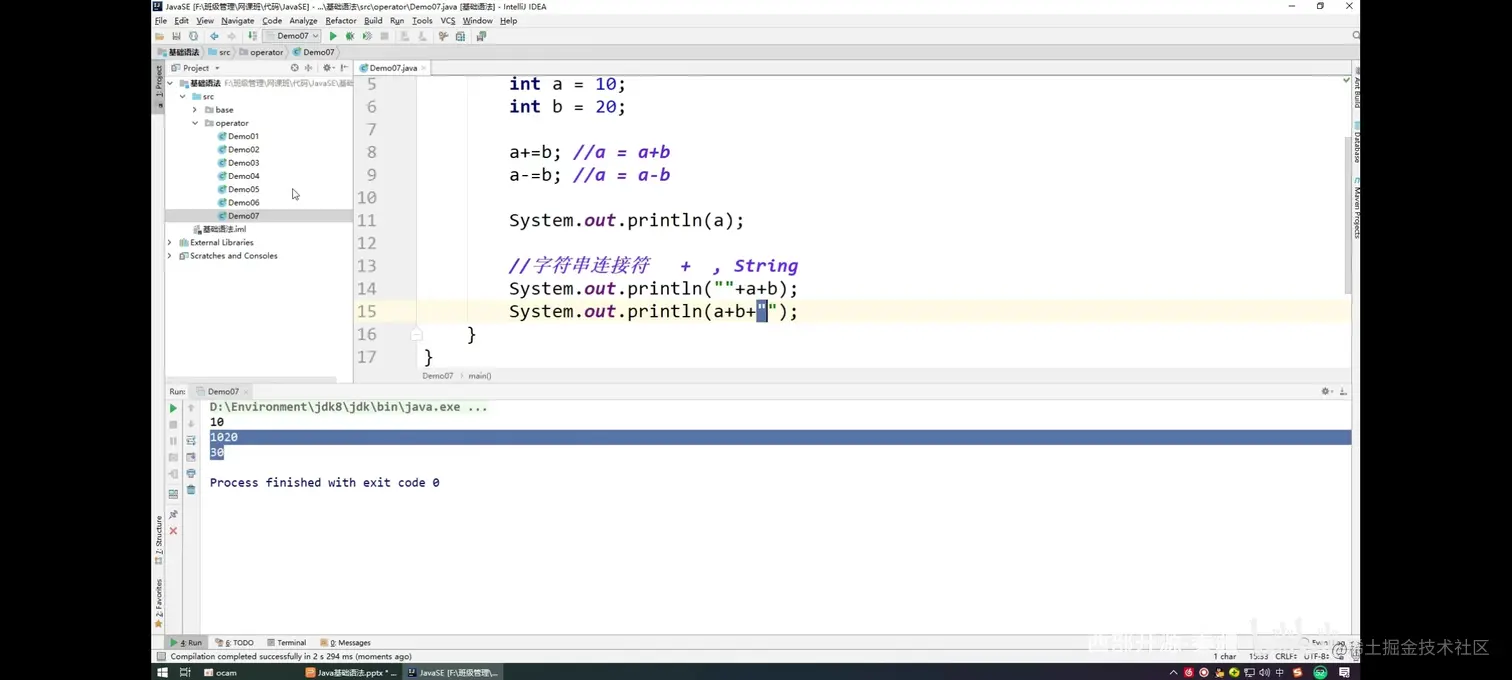Jump to the main() breadcrumb link
Viewport: 1512px width, 680px height.
tap(479, 376)
